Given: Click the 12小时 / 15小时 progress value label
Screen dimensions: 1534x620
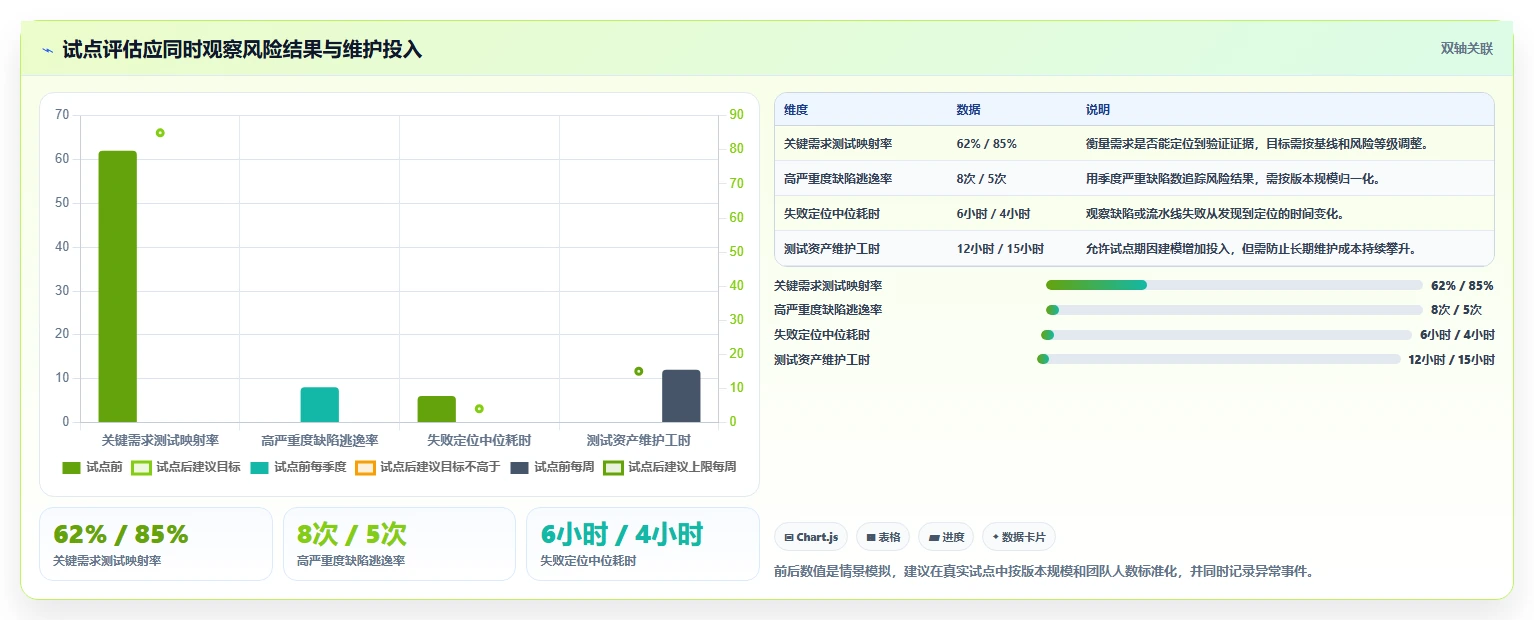Looking at the screenshot, I should (x=1451, y=360).
